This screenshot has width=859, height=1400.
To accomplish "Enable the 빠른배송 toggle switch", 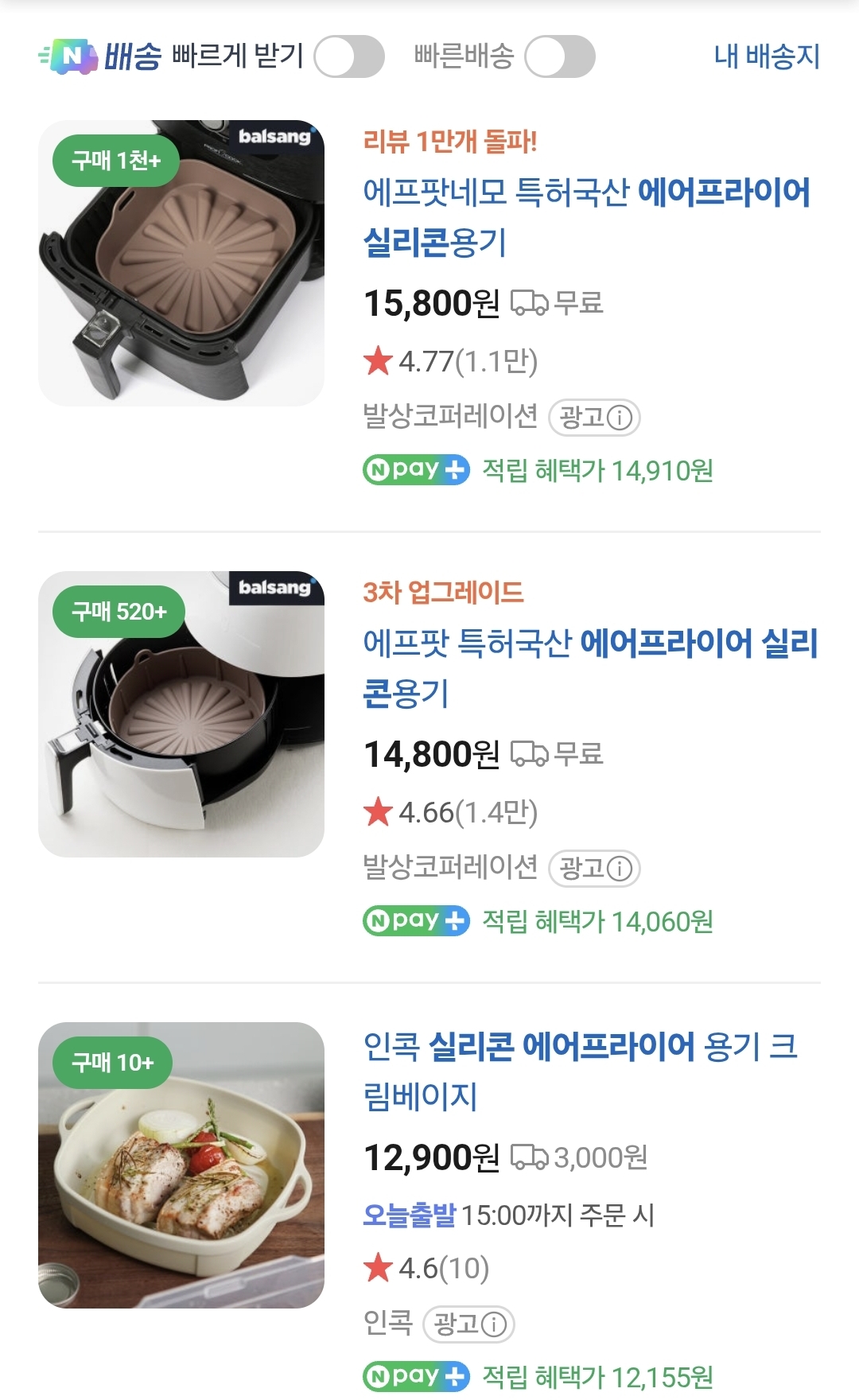I will pos(560,56).
